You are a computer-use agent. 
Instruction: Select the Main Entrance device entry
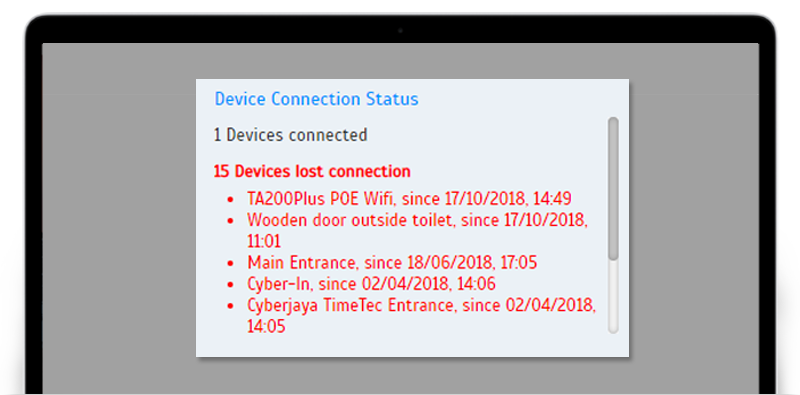[392, 263]
